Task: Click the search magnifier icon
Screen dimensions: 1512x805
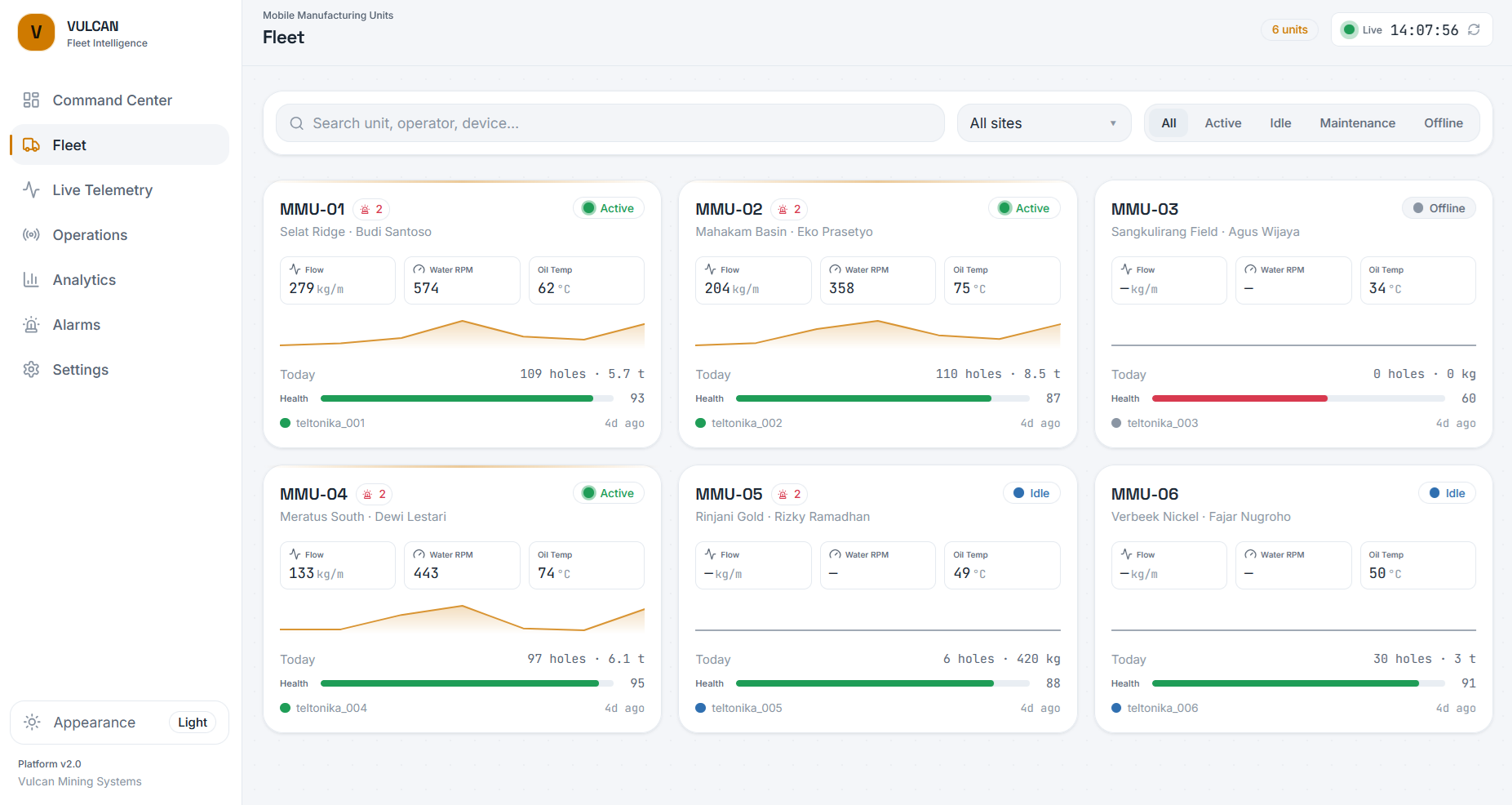Action: [x=297, y=123]
